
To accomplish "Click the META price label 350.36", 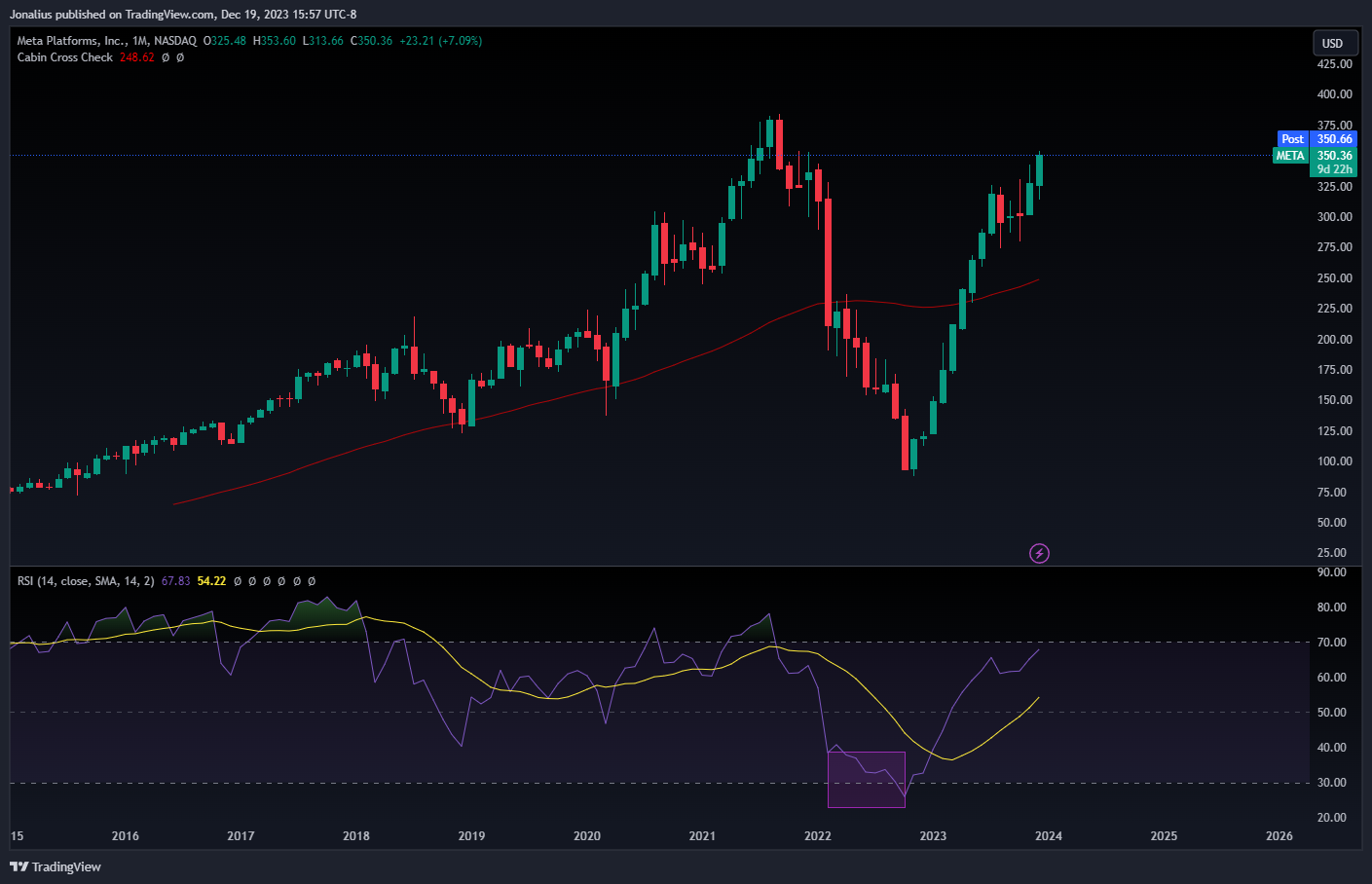I will (x=1314, y=156).
